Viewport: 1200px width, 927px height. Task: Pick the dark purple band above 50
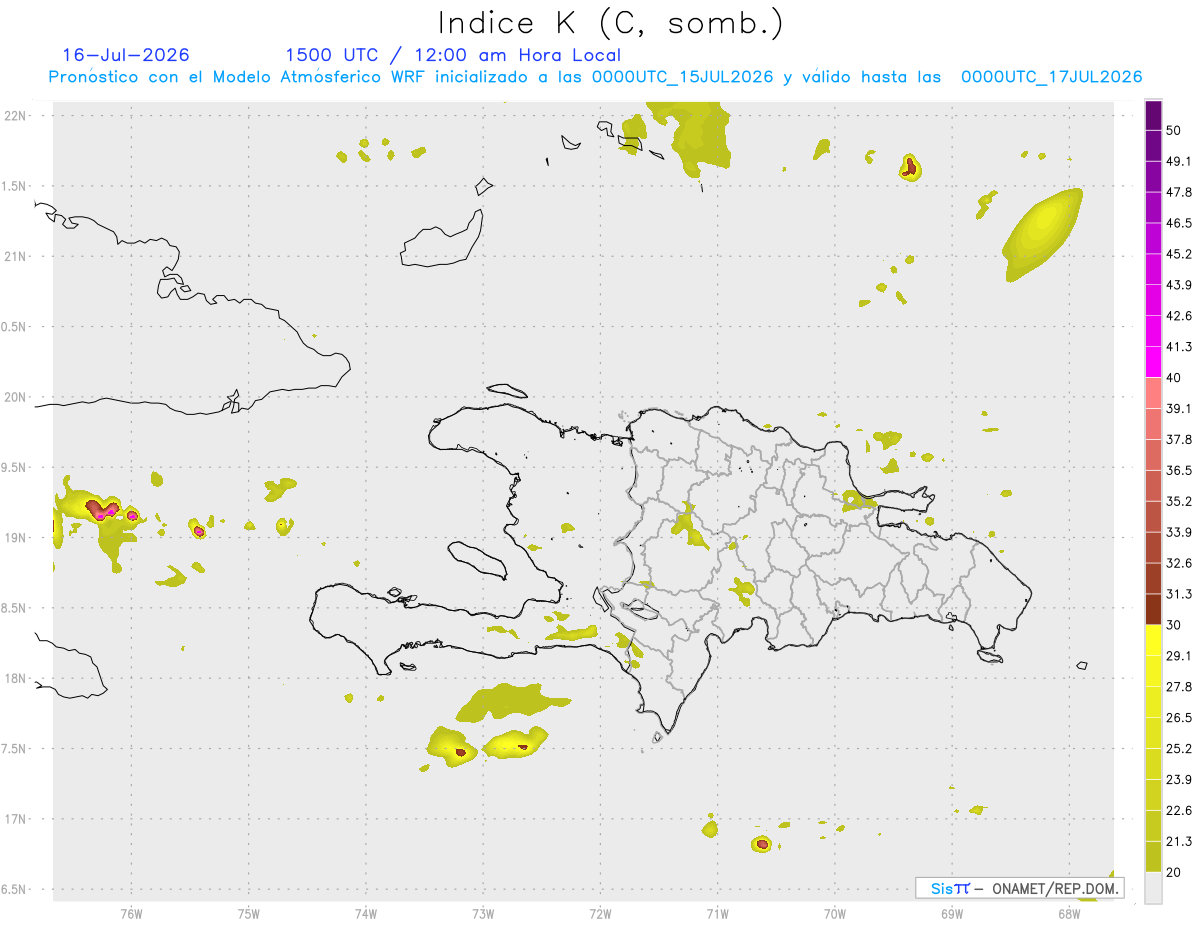tap(1153, 115)
